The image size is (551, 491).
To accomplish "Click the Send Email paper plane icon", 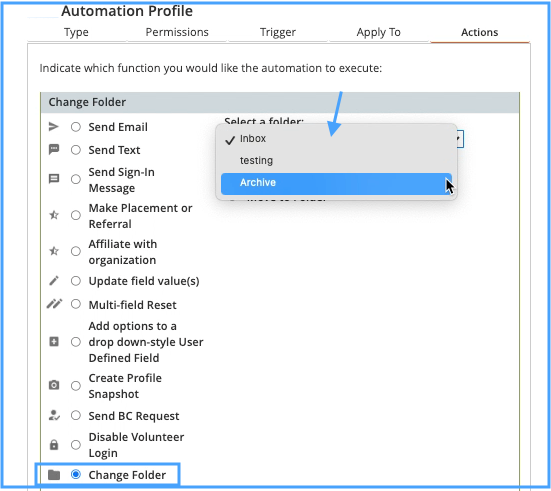I will click(x=53, y=127).
